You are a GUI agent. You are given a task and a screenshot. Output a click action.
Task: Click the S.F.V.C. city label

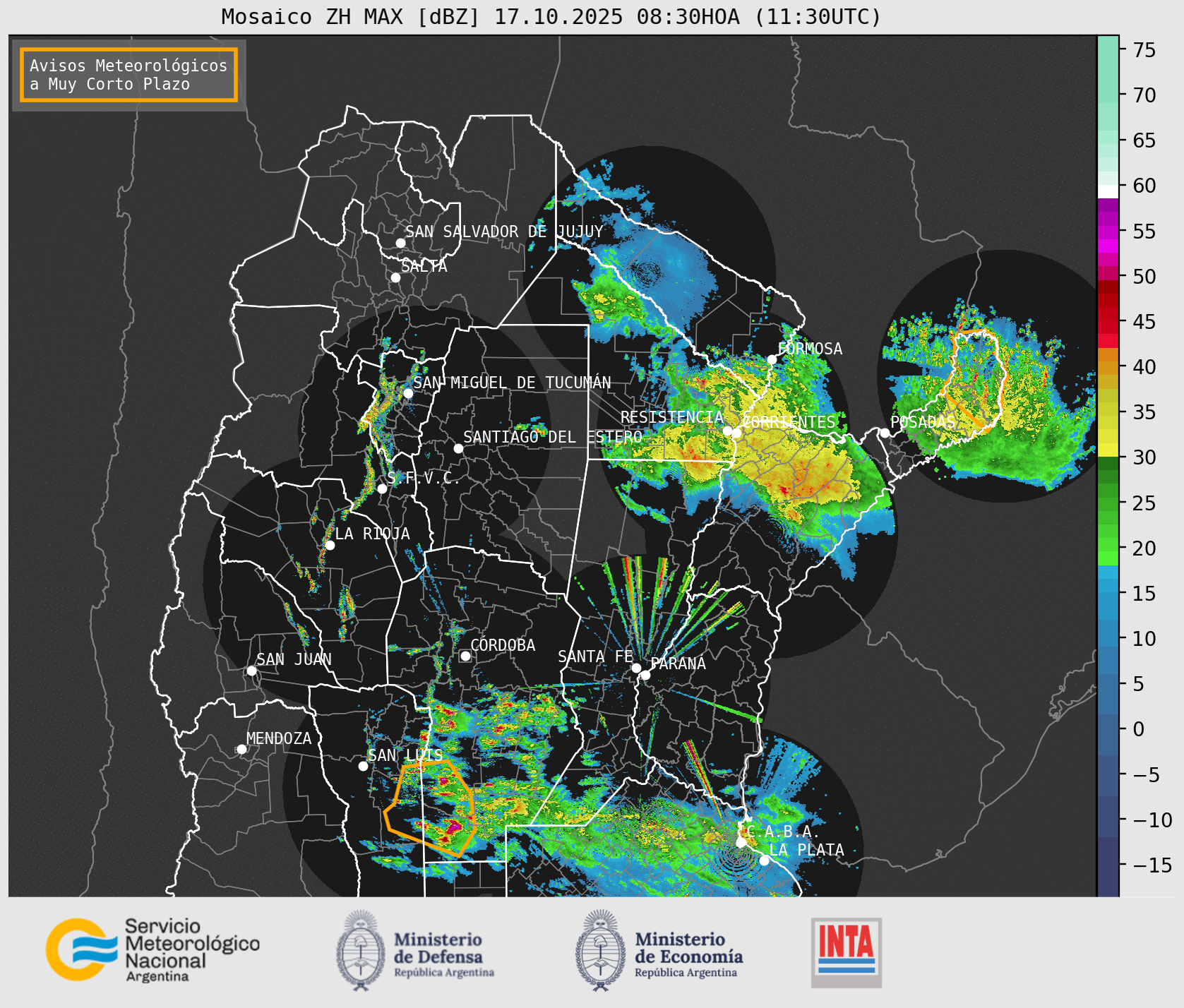pos(424,478)
